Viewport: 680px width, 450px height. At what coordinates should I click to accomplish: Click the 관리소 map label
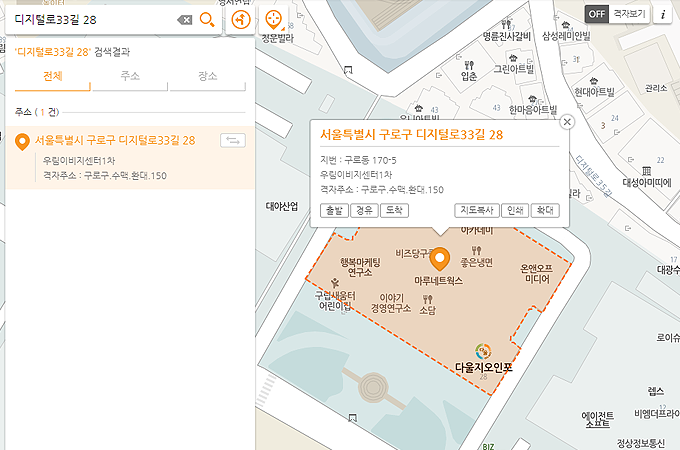tap(656, 88)
